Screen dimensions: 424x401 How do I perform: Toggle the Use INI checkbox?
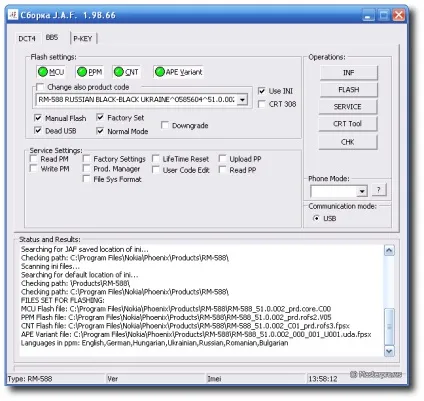(x=262, y=91)
